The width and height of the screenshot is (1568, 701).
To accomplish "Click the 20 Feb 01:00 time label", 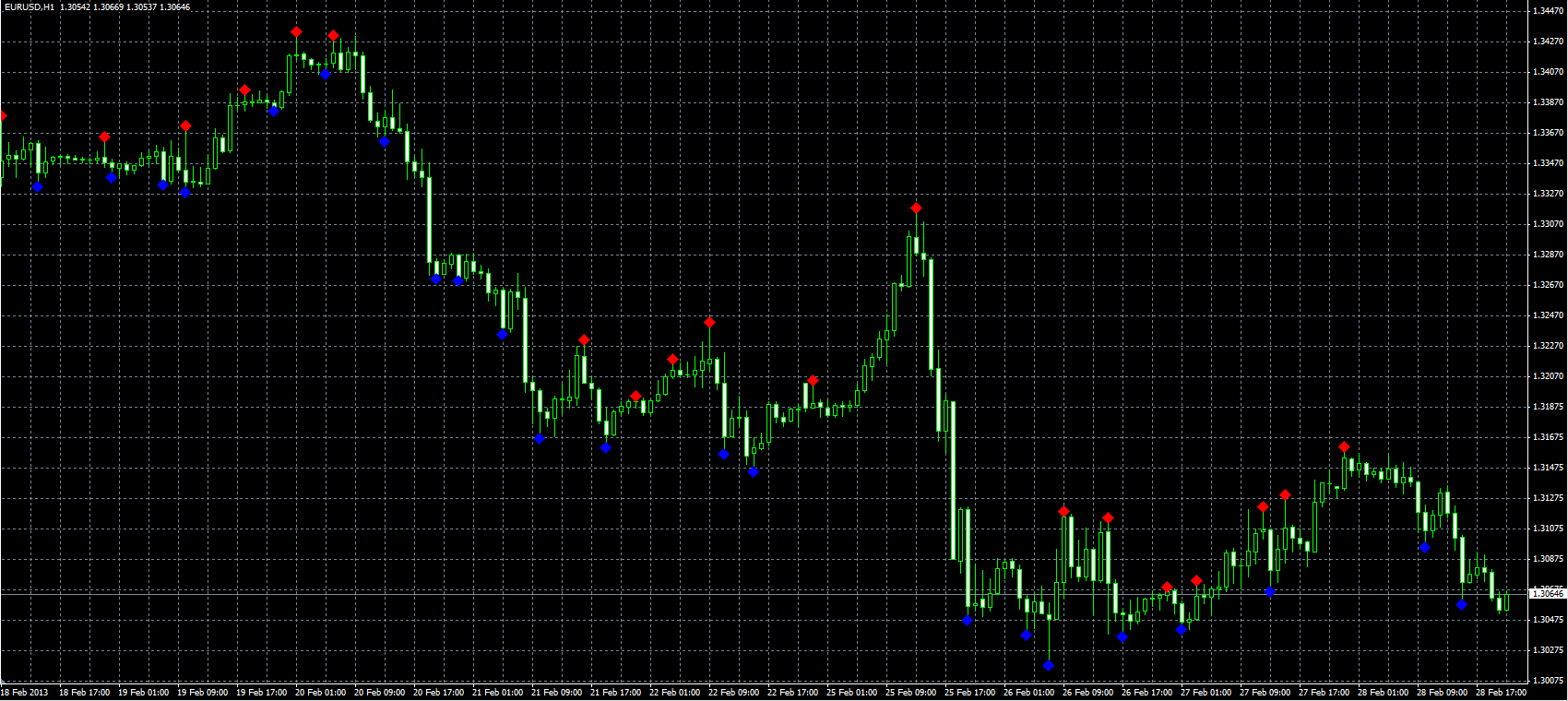I will tap(320, 693).
